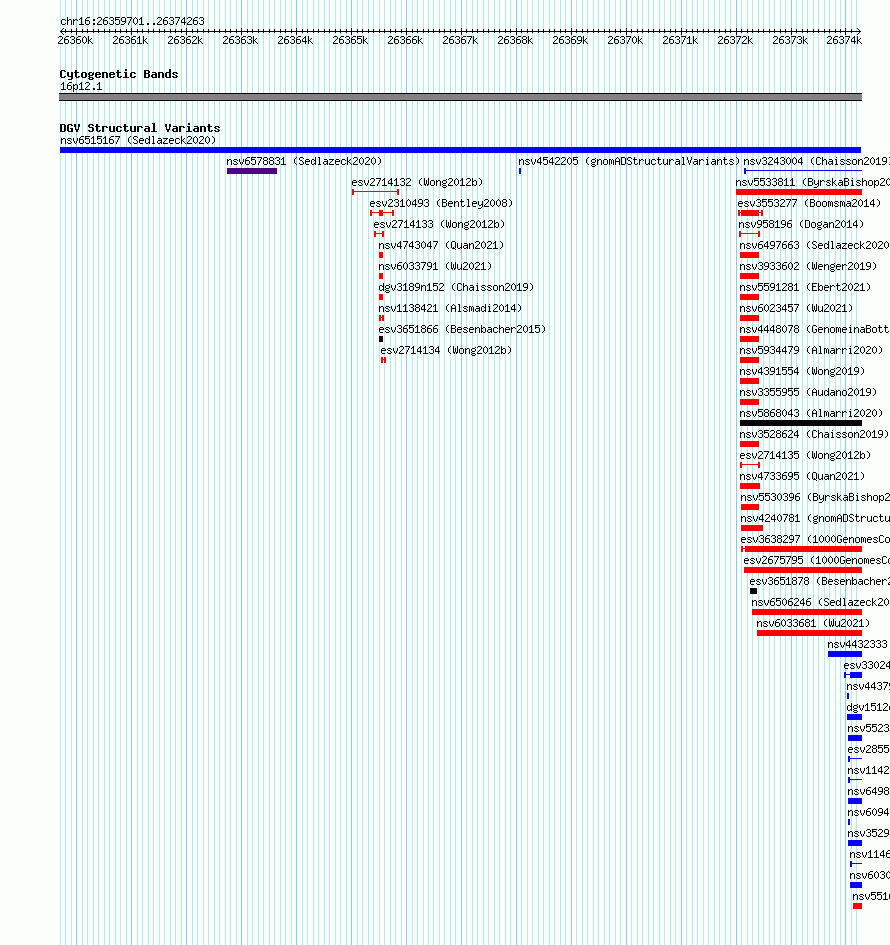This screenshot has height=945, width=890.
Task: Select the nsv4432333 variant label
Action: (x=858, y=645)
